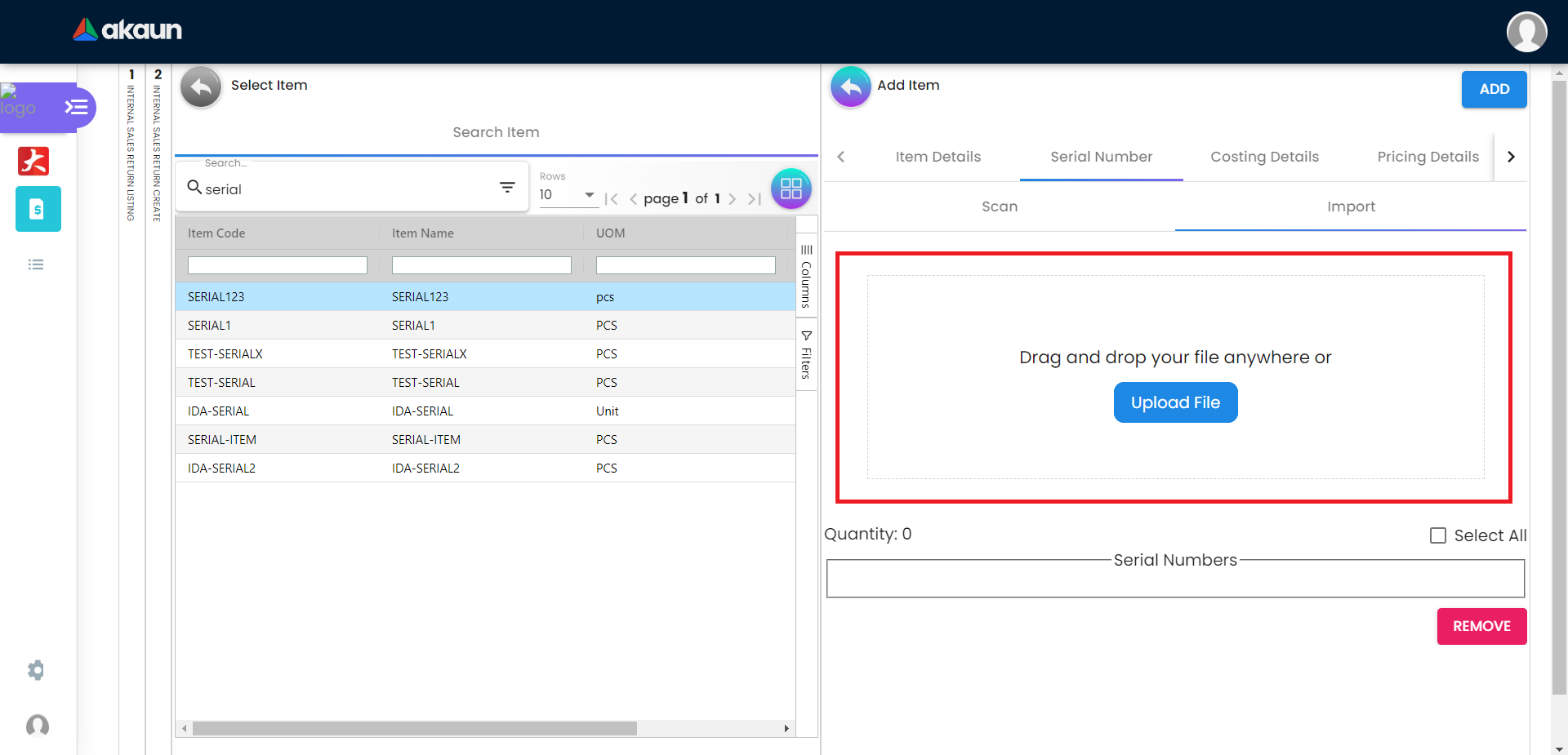Tick the Select All checkbox
This screenshot has width=1568, height=755.
1438,535
